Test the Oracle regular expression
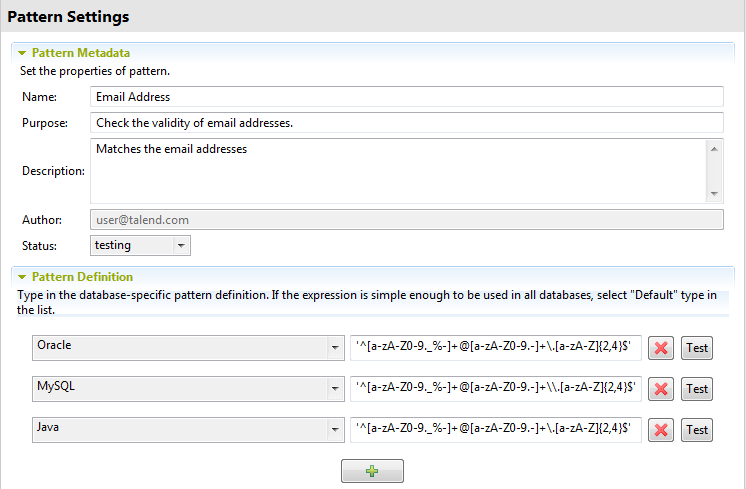Viewport: 746px width, 489px height. [697, 348]
